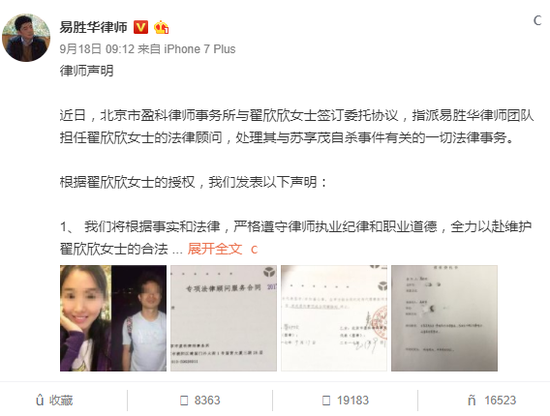Click the iPhone 7 Plus source link
The width and height of the screenshot is (550, 416).
click(200, 49)
